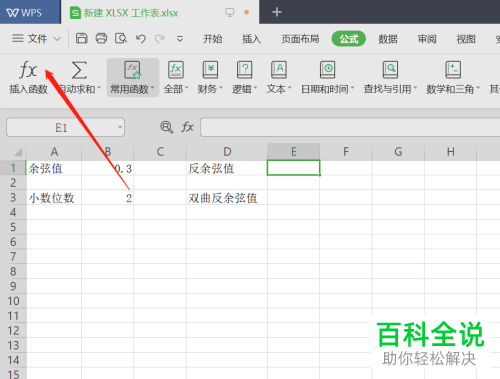Viewport: 500px width, 379px height.
Task: Open the Math and Trig (数学和三角) icon
Action: (453, 70)
